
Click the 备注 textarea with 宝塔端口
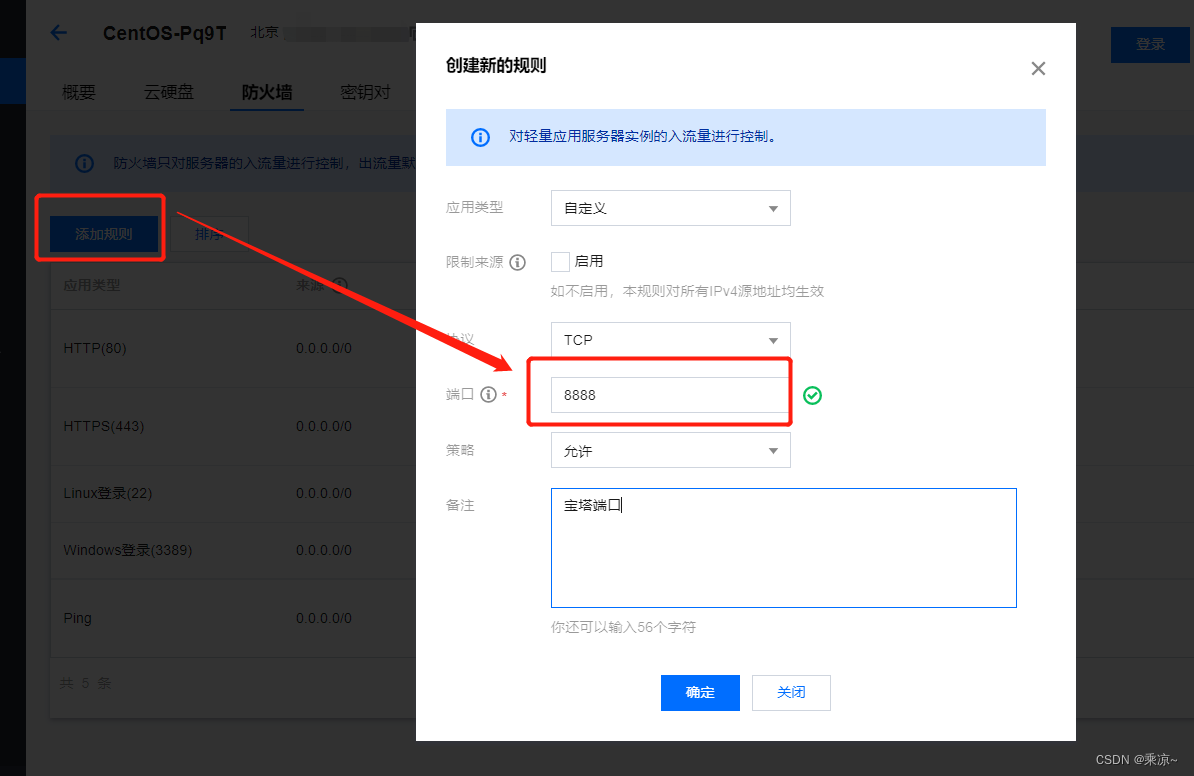coord(784,548)
